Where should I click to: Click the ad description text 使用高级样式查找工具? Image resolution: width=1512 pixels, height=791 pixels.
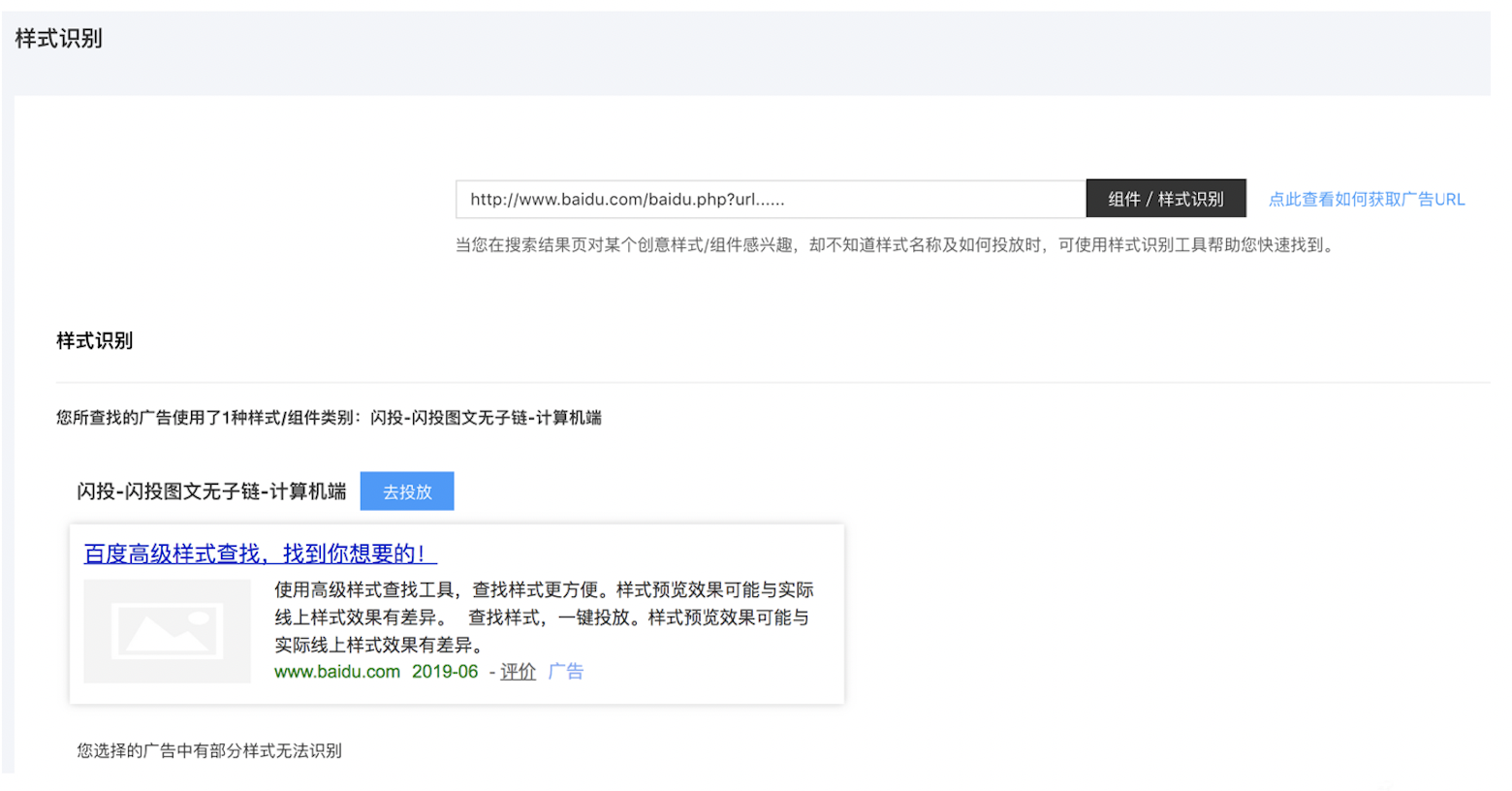point(544,617)
